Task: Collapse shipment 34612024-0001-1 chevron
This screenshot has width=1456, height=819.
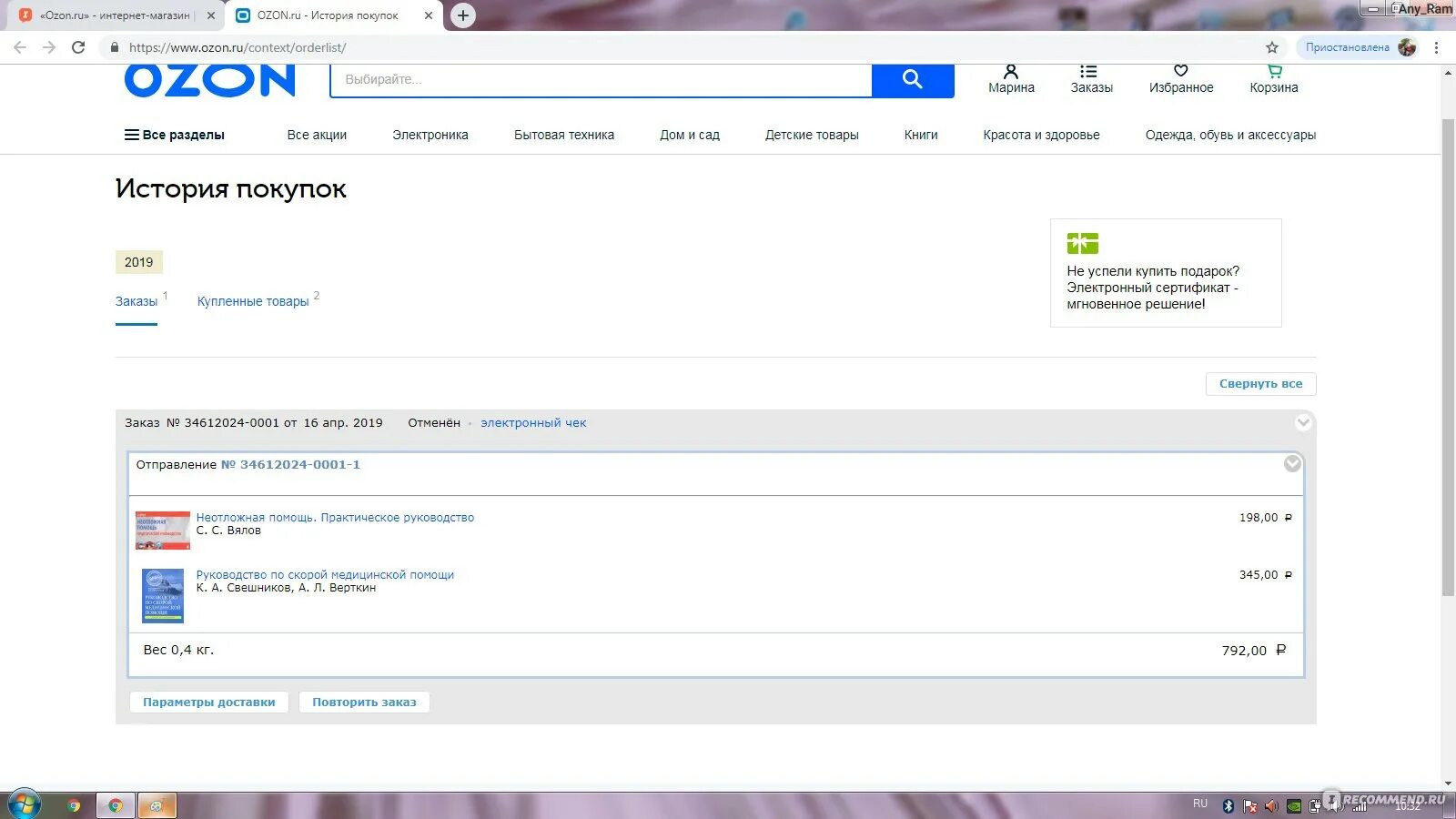Action: coord(1292,464)
